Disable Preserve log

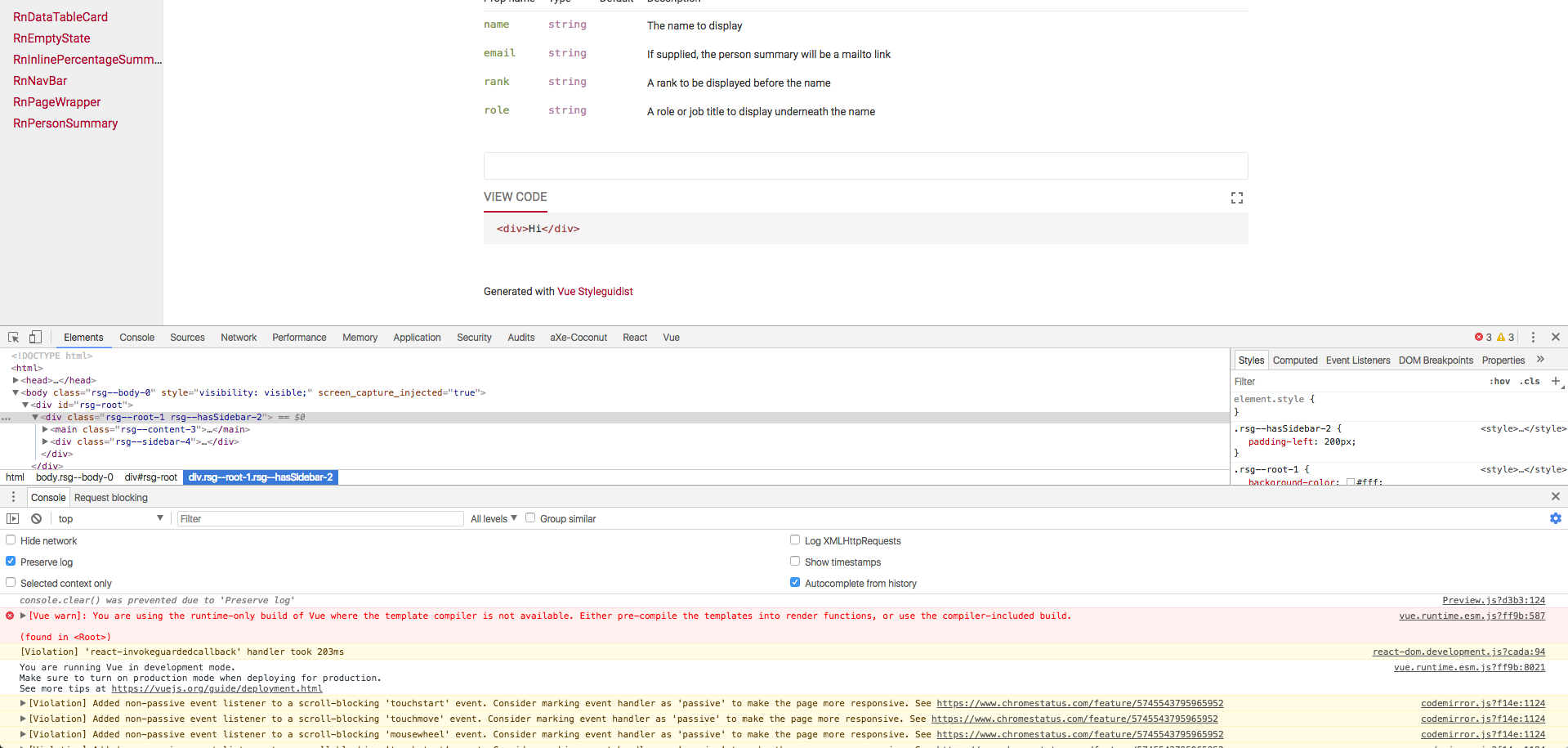[x=11, y=560]
